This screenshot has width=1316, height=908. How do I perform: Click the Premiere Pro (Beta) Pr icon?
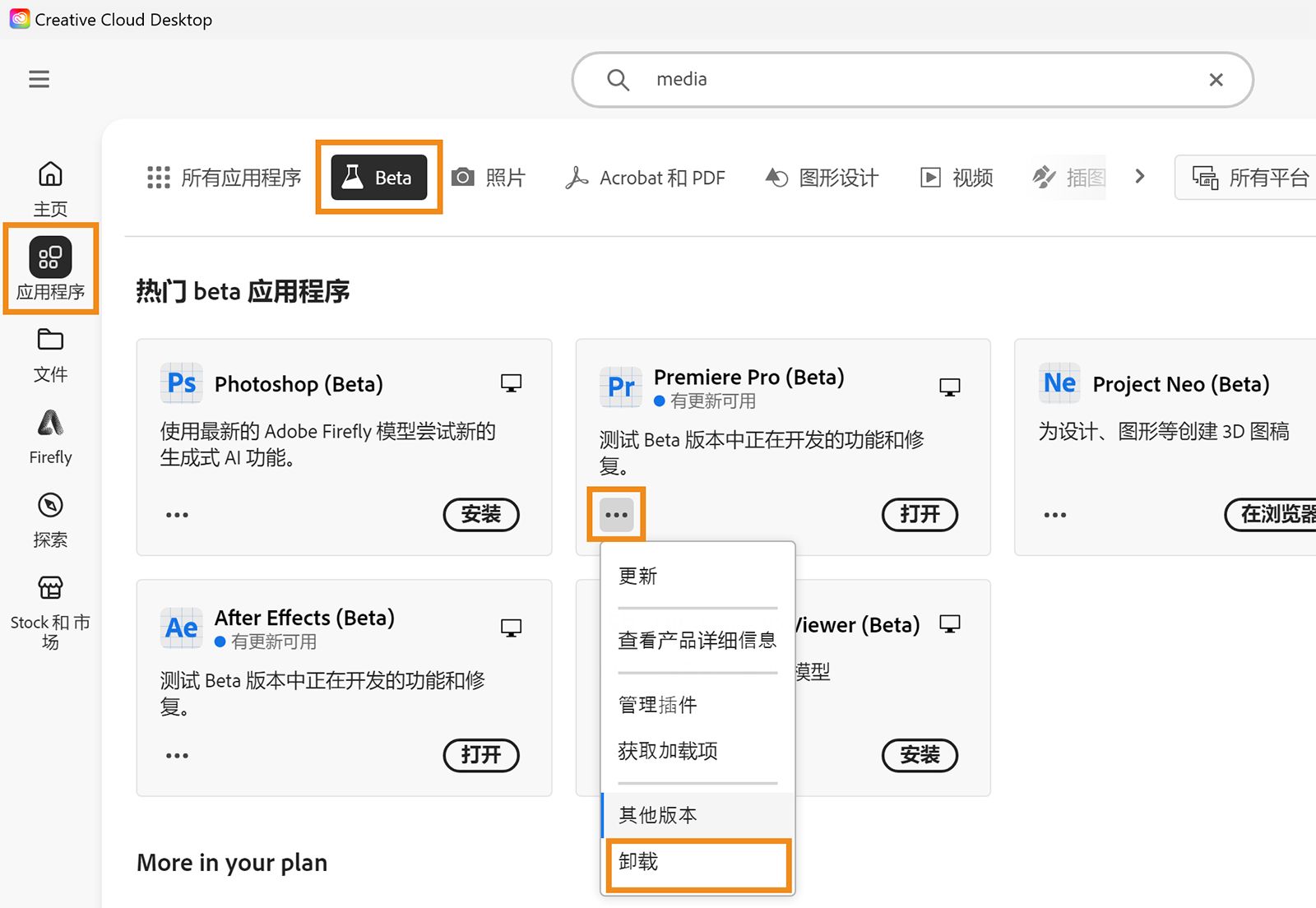click(x=621, y=387)
